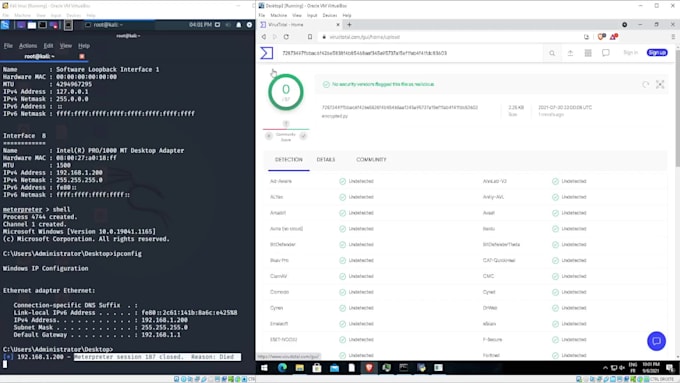Click the Ad-Aware vendor row name
680x383 pixels.
click(281, 181)
